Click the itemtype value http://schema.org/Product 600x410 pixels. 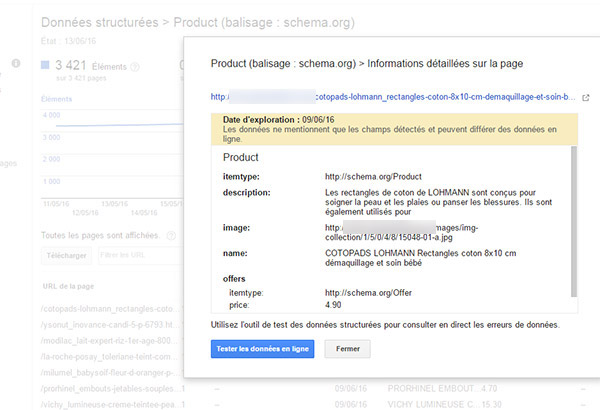(x=373, y=176)
